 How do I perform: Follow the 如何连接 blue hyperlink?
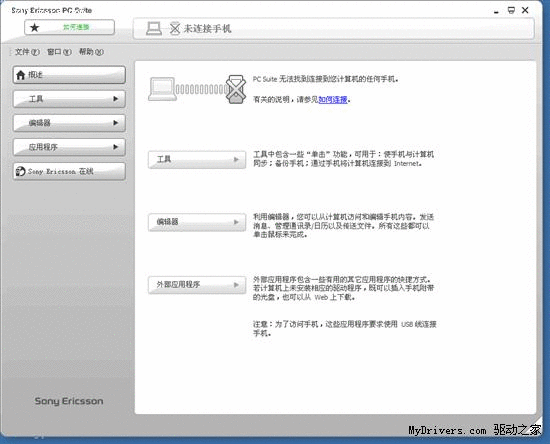333,100
